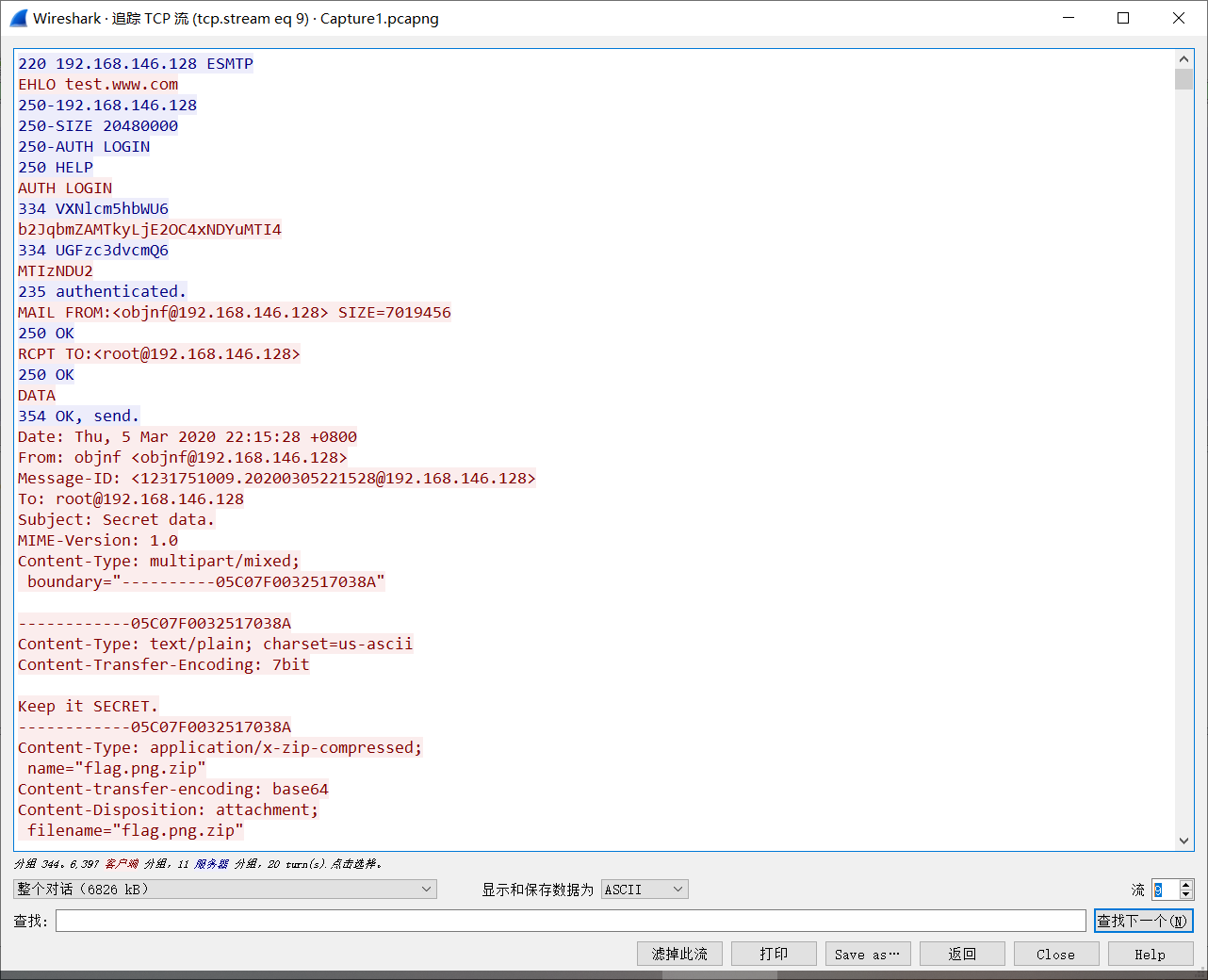Screen dimensions: 1208x980
Task: Click the vertical scrollbar thumb
Action: 1184,79
